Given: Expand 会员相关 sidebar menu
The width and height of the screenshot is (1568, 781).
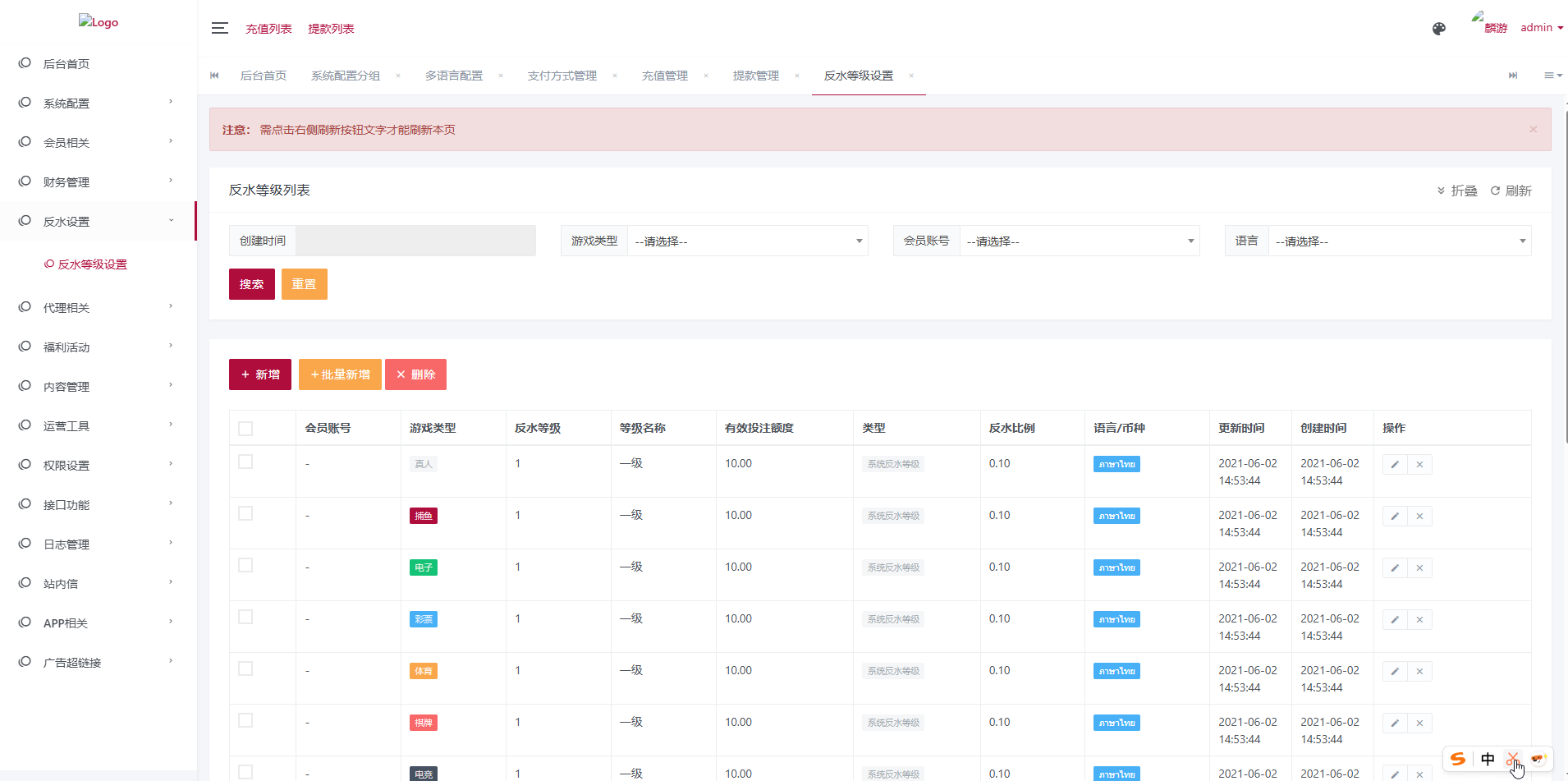Looking at the screenshot, I should pyautogui.click(x=99, y=142).
